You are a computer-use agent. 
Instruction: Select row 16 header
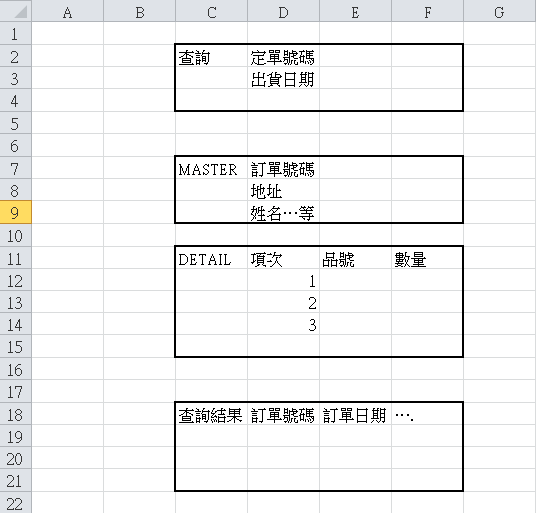tap(16, 369)
